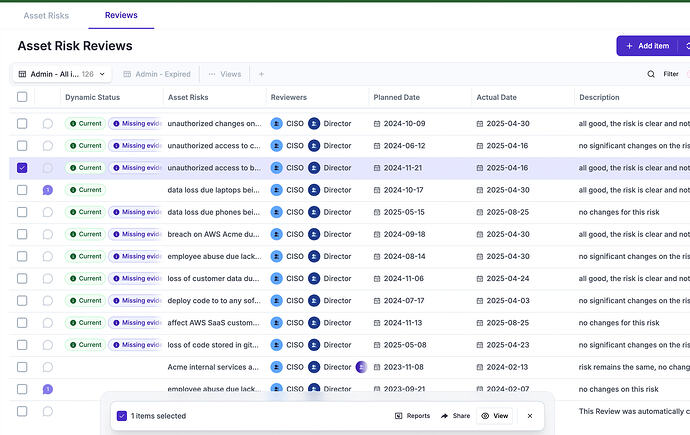
Task: Add a new view with plus icon
Action: (261, 74)
